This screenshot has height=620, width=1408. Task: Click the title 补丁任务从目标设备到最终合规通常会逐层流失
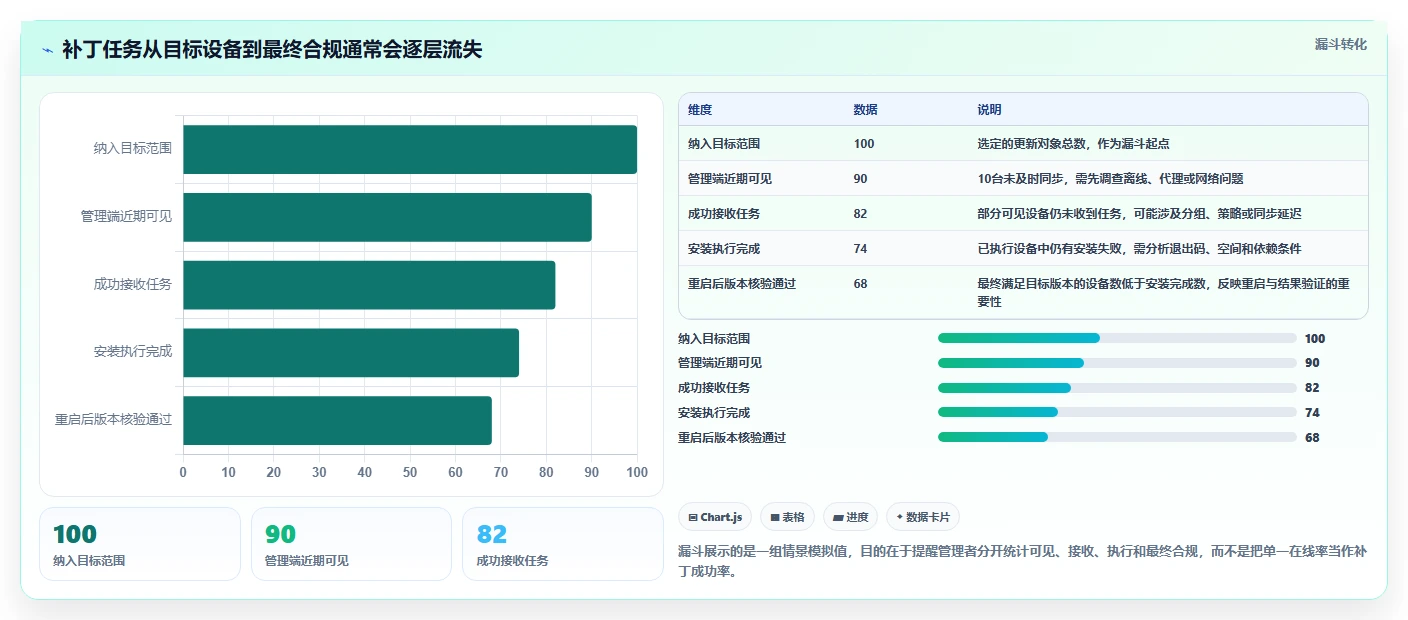[x=272, y=49]
